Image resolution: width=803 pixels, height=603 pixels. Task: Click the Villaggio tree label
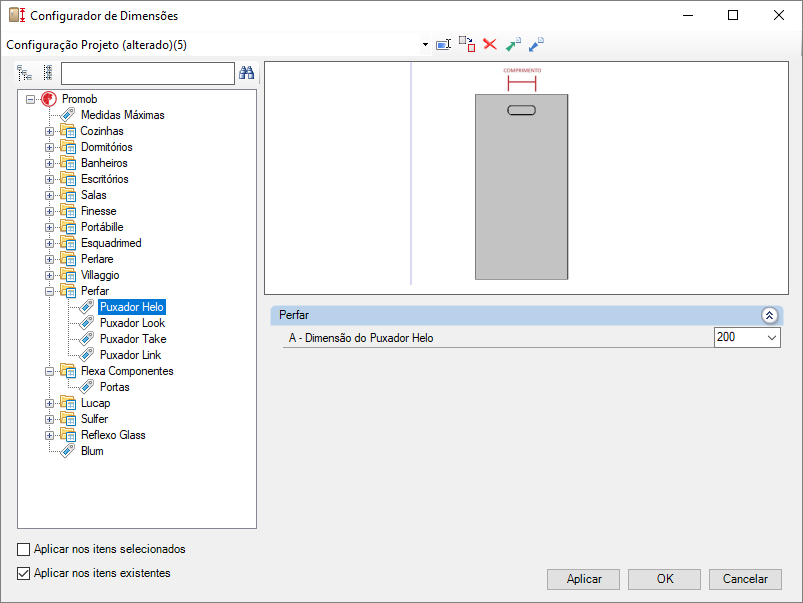click(100, 275)
